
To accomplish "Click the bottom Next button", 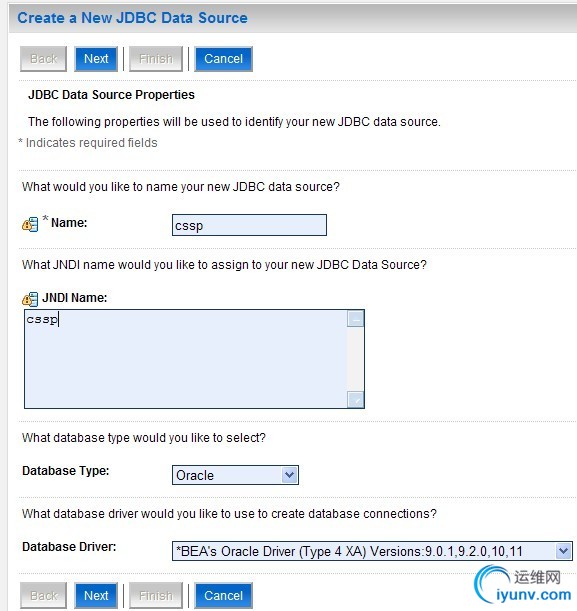I will 96,595.
